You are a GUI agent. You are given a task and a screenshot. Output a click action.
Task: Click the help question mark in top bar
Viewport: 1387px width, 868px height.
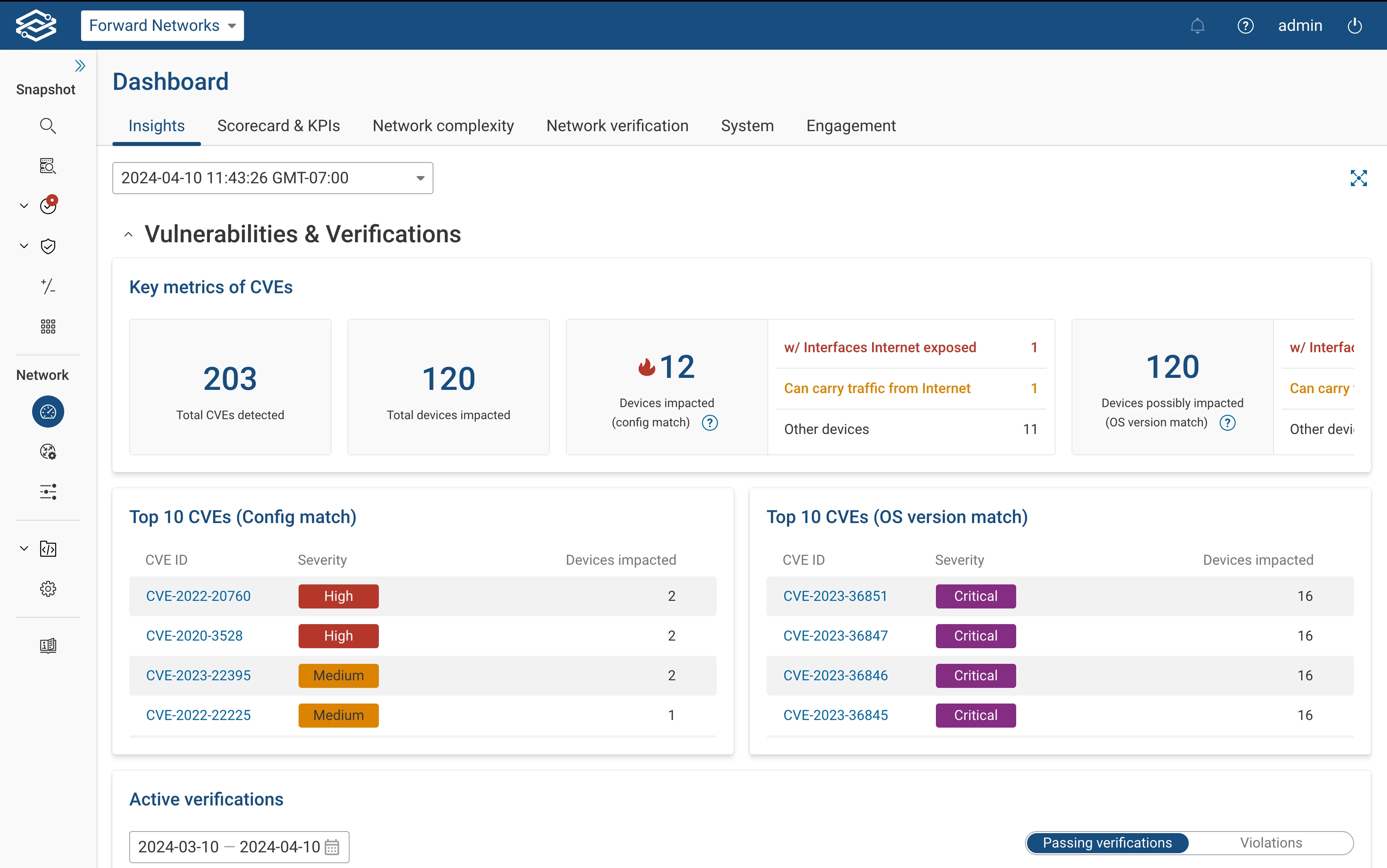1245,26
